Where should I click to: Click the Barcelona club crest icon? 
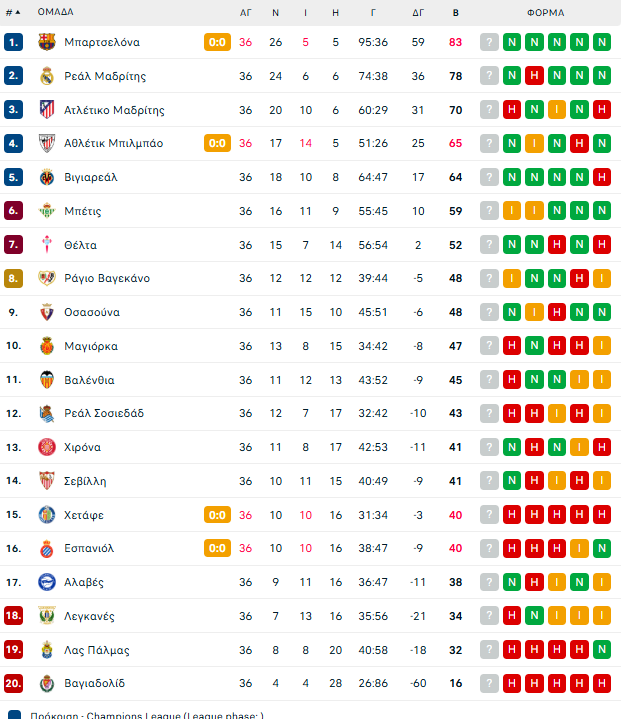tap(47, 42)
